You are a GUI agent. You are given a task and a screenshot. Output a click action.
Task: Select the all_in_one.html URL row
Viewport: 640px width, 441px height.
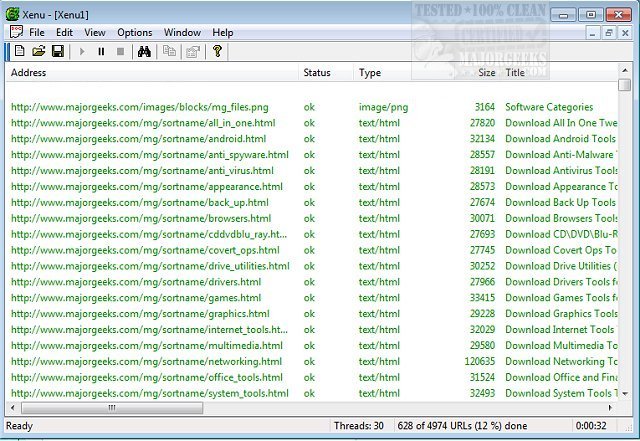pyautogui.click(x=312, y=123)
